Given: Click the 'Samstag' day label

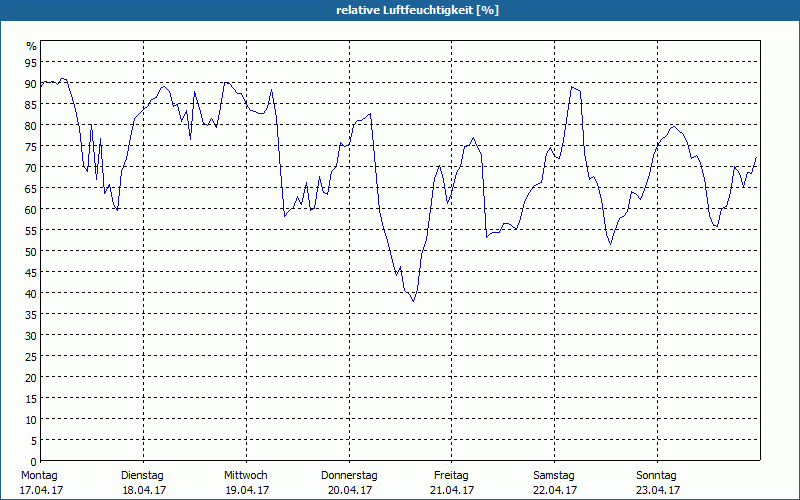Looking at the screenshot, I should [x=554, y=476].
